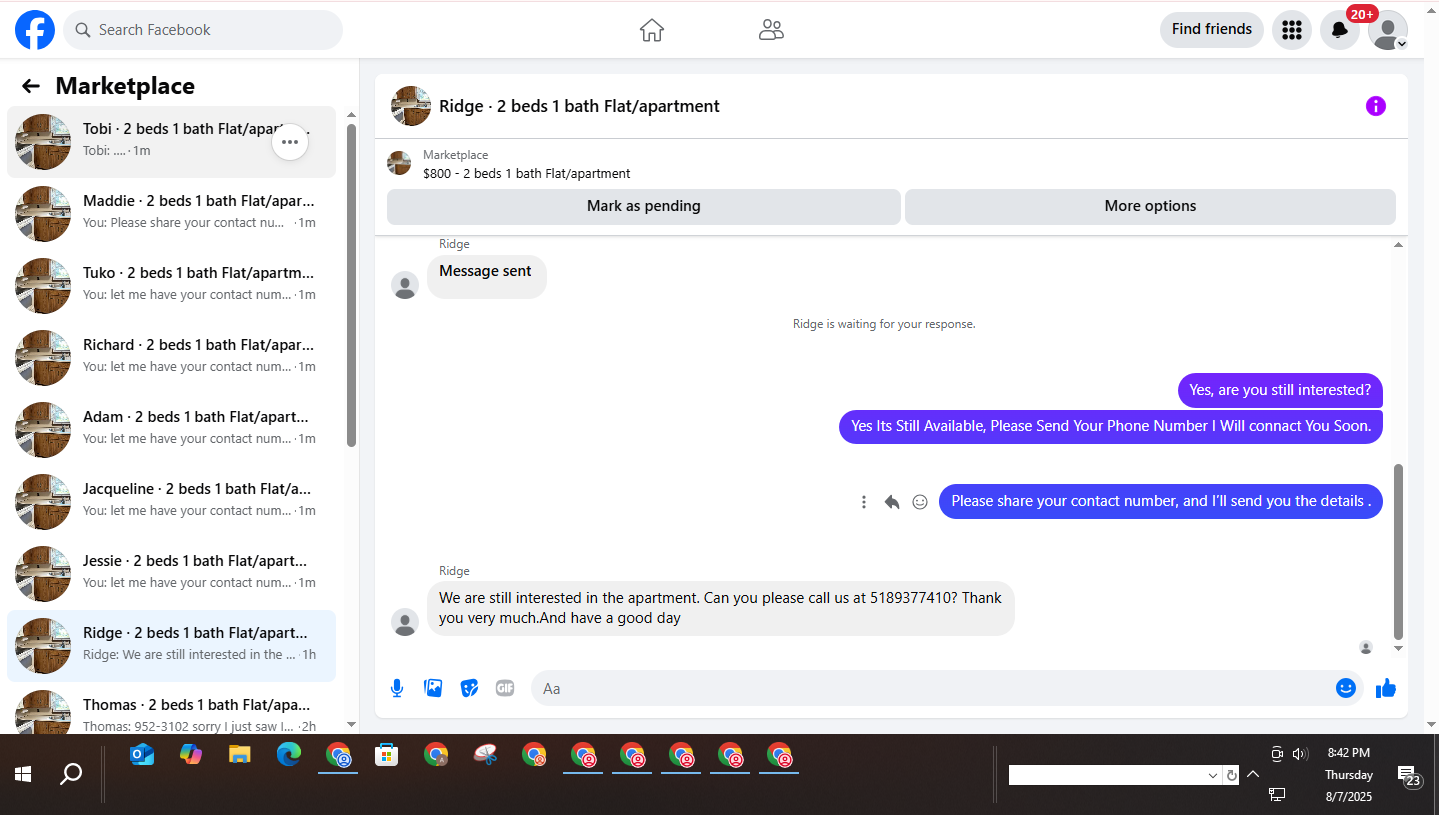This screenshot has width=1439, height=815.
Task: Open the Snipping Tool from the taskbar
Action: [485, 755]
